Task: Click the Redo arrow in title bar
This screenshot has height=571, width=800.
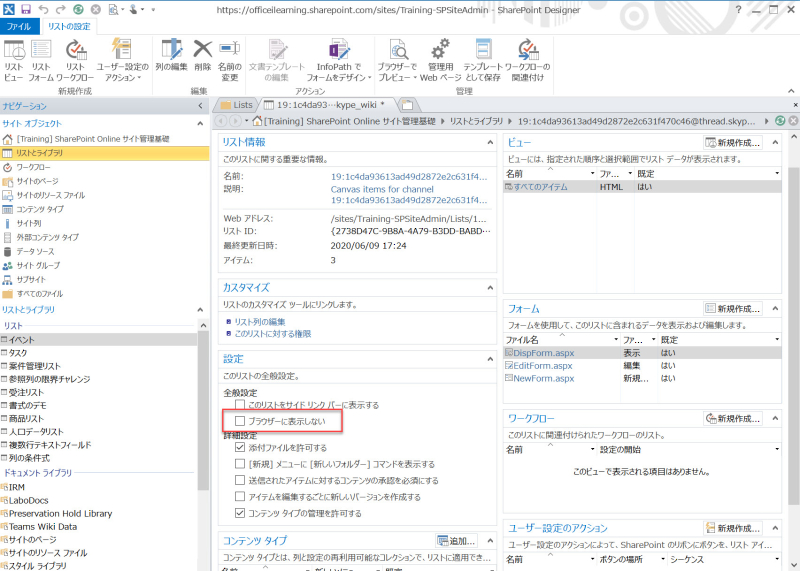Action: (x=61, y=9)
